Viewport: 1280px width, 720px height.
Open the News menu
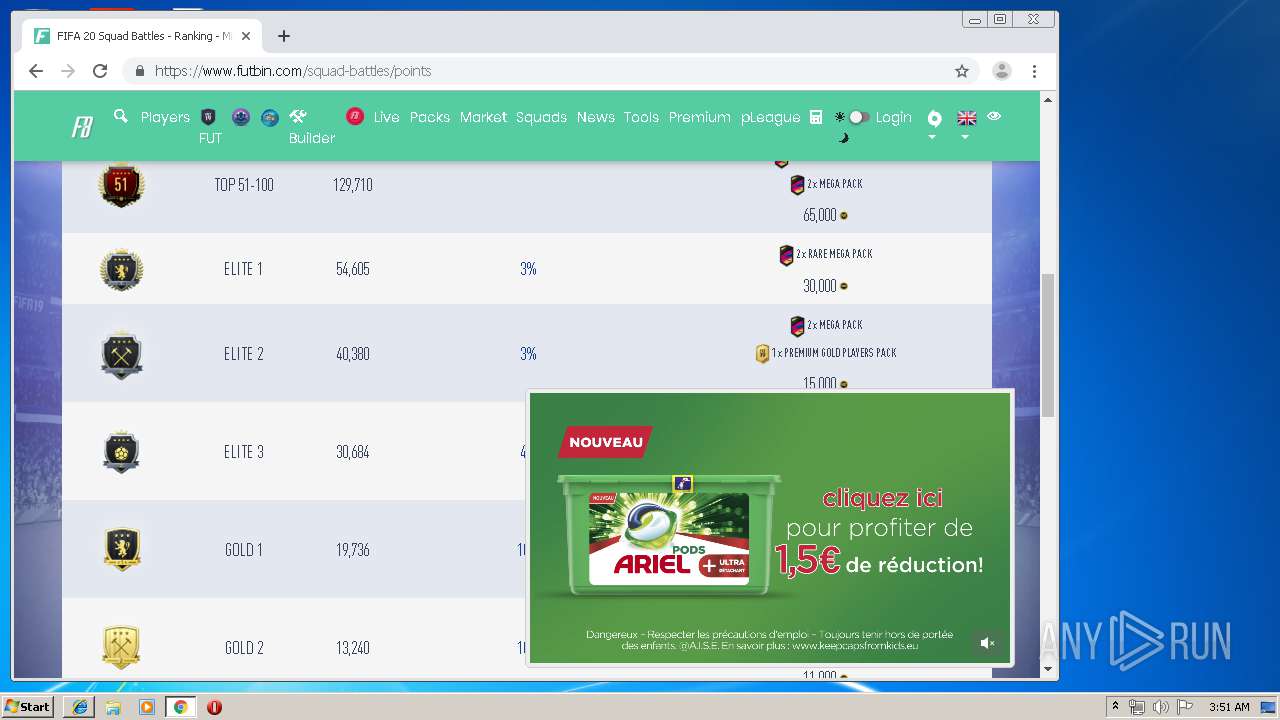pos(595,117)
